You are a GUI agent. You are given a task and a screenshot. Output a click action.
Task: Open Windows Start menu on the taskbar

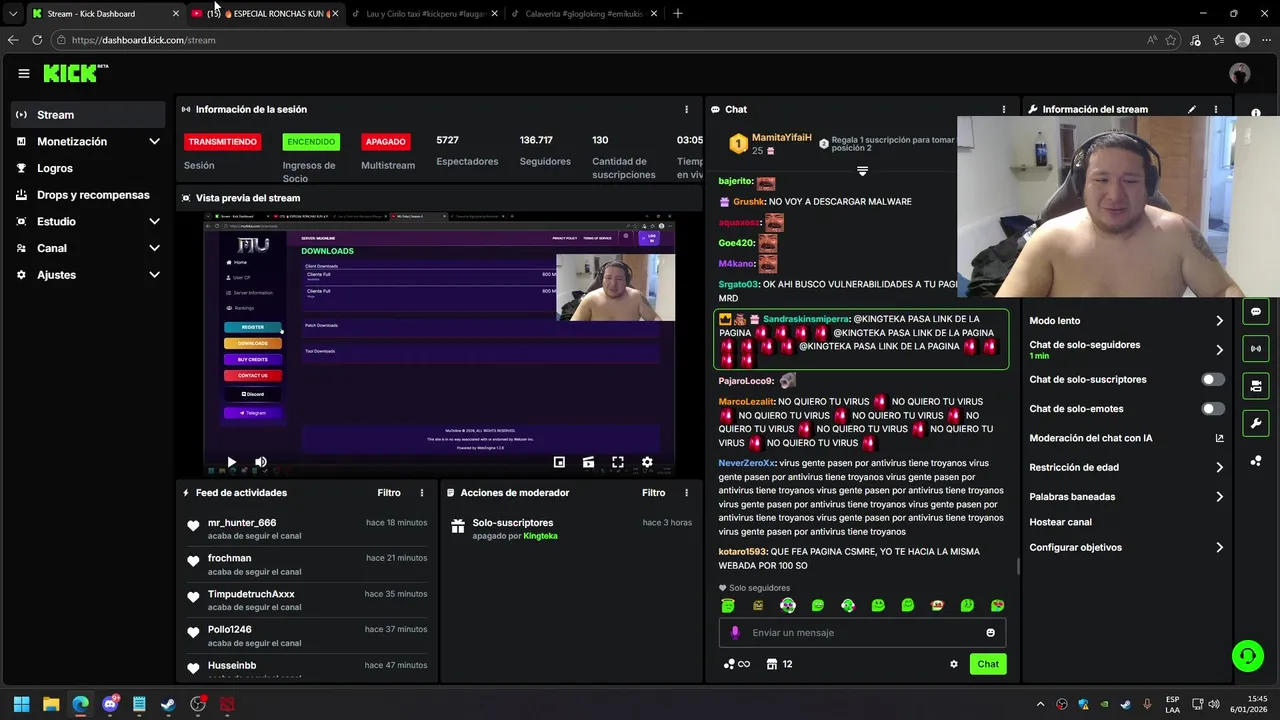click(21, 704)
